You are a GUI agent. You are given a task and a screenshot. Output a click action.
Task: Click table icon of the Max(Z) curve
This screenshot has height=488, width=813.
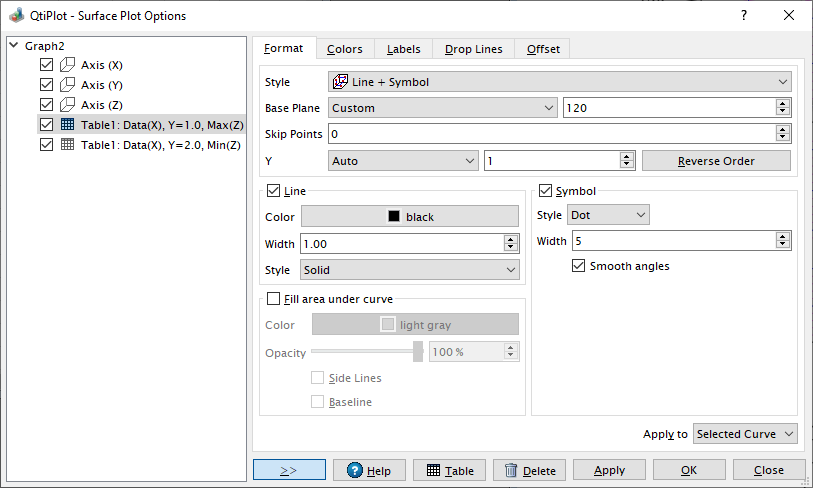pos(68,125)
